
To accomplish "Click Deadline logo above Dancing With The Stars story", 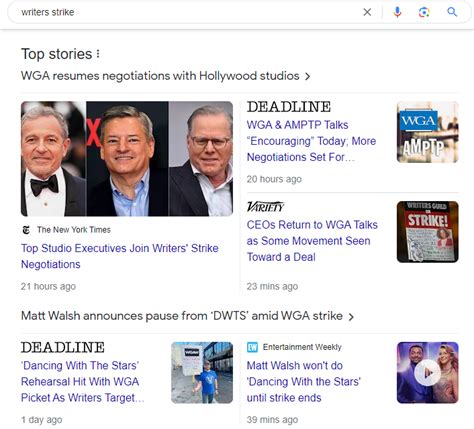I will (63, 347).
